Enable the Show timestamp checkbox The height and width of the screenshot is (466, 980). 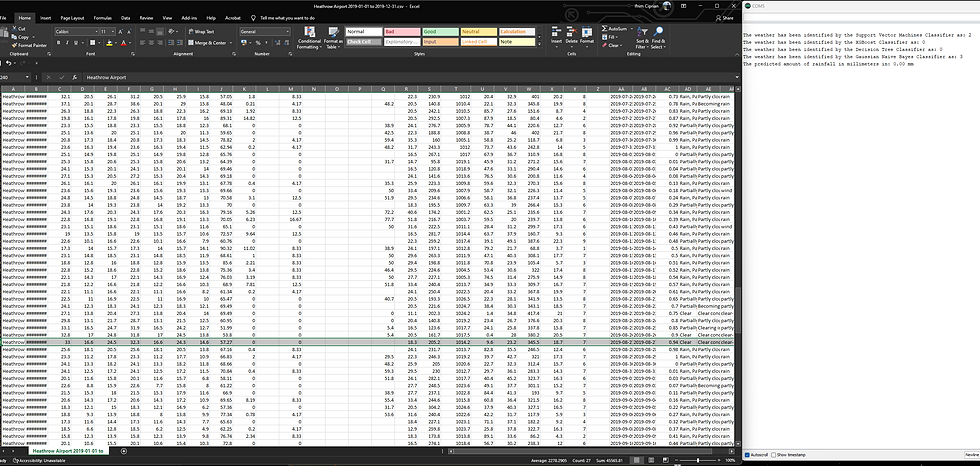(774, 455)
